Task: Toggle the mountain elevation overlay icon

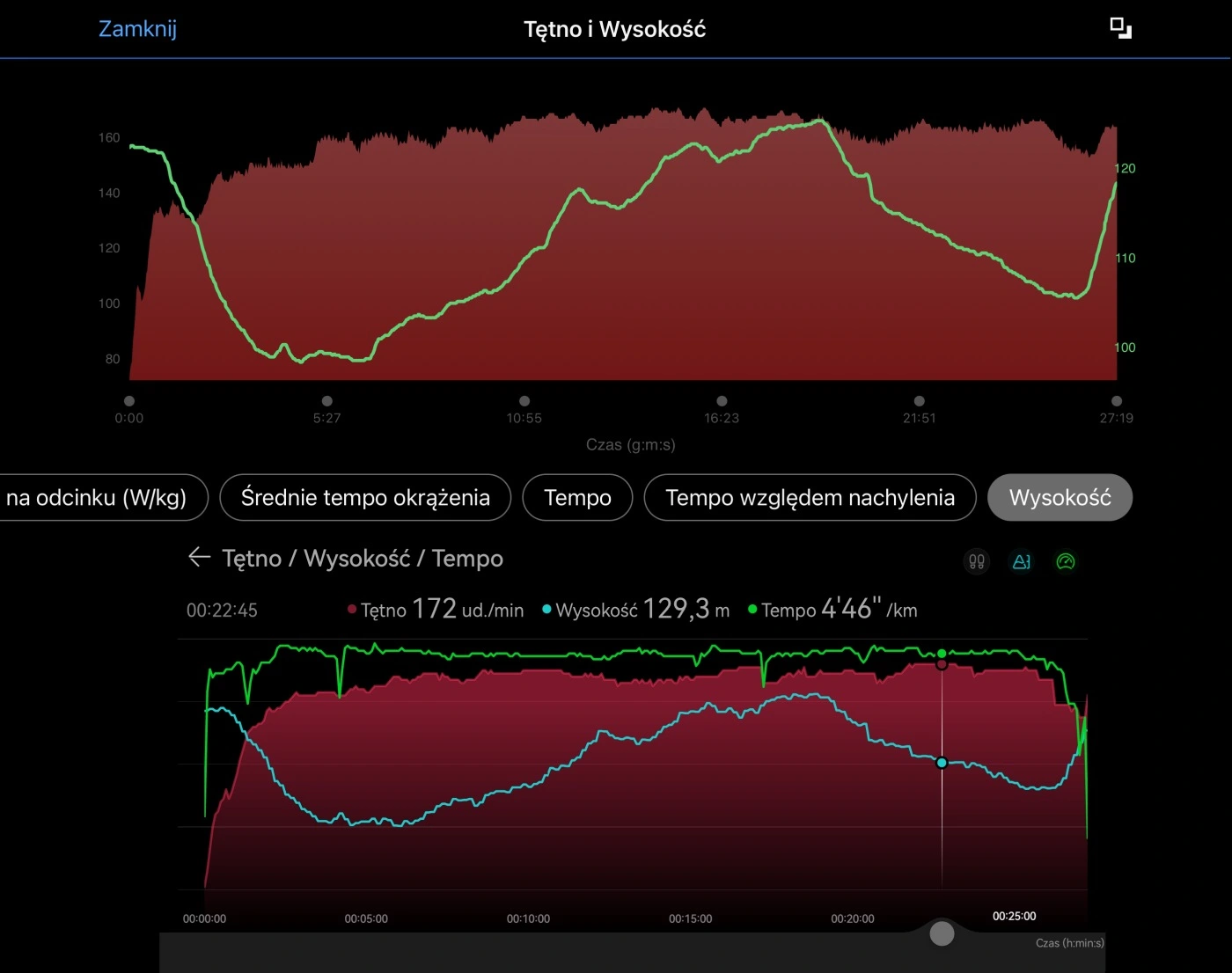Action: tap(1021, 561)
